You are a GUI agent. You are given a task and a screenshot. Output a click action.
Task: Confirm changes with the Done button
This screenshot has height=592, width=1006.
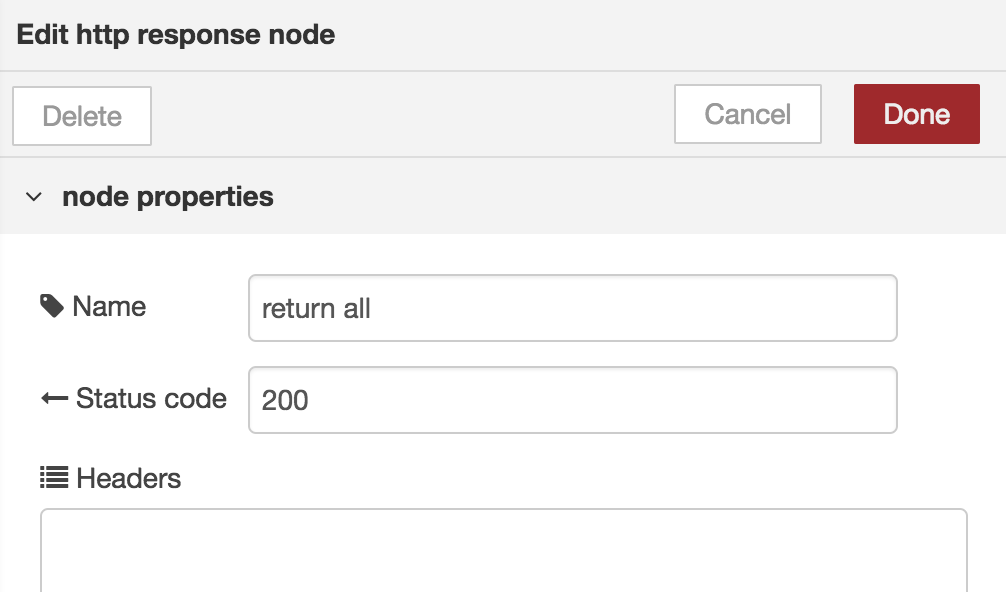tap(916, 114)
